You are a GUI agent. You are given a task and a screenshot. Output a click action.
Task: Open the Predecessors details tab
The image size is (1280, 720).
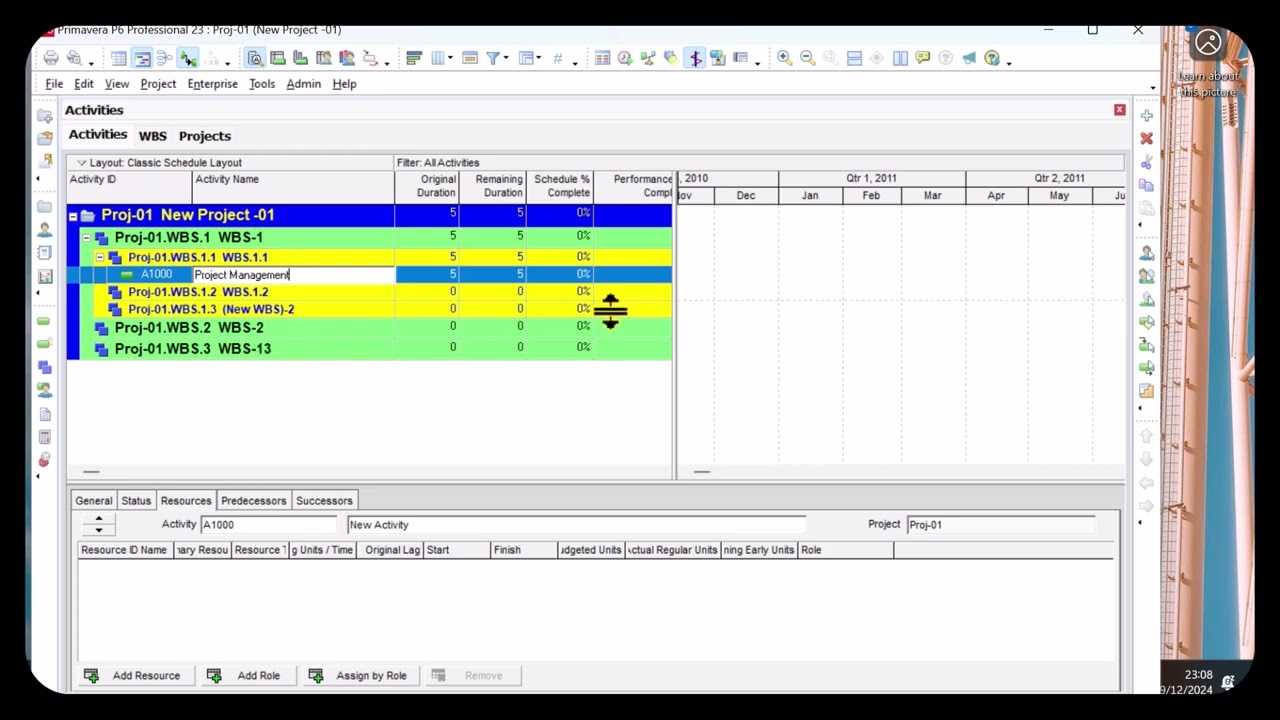coord(253,501)
